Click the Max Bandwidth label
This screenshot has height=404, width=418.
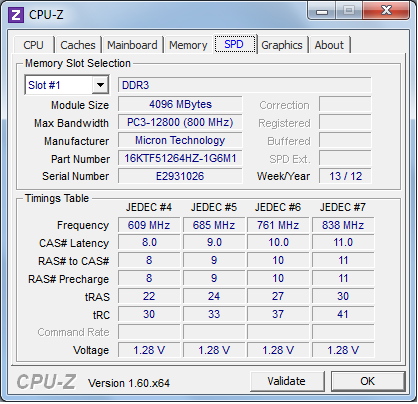pos(71,123)
